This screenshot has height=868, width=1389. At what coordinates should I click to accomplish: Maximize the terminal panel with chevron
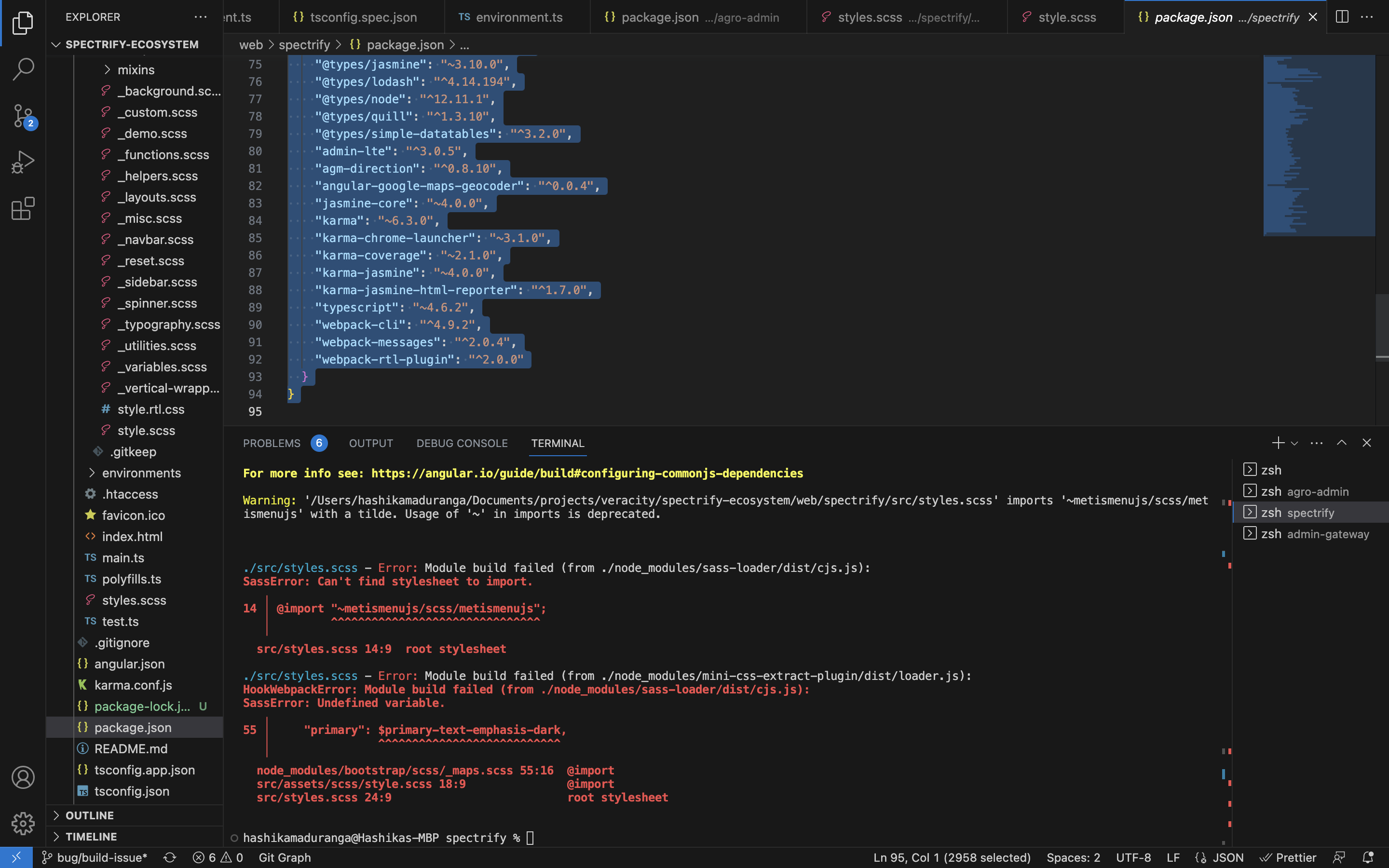1342,443
